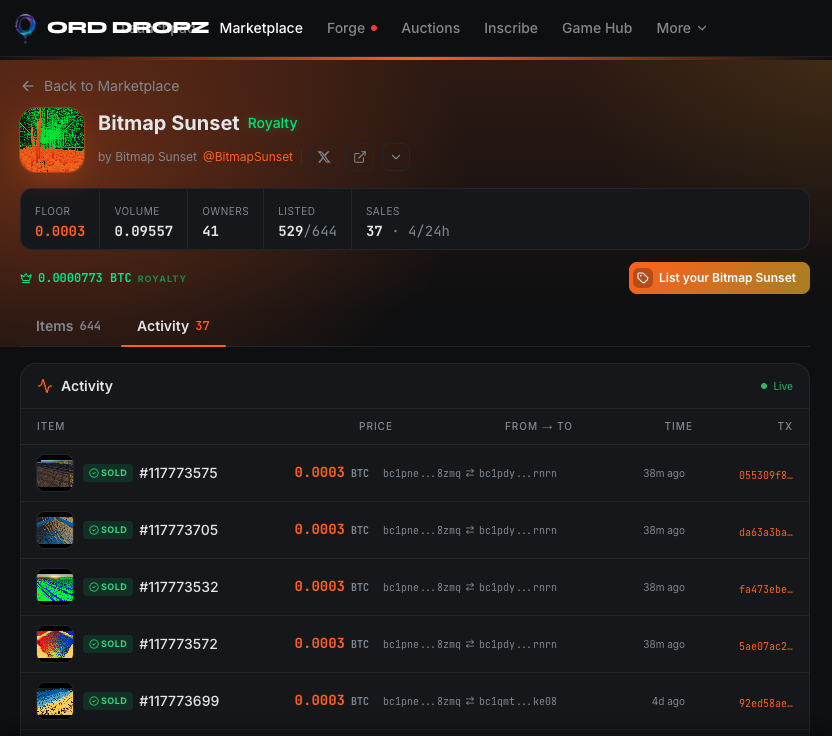The width and height of the screenshot is (832, 736).
Task: Click SOLD badge on row #117773699
Action: (x=108, y=701)
